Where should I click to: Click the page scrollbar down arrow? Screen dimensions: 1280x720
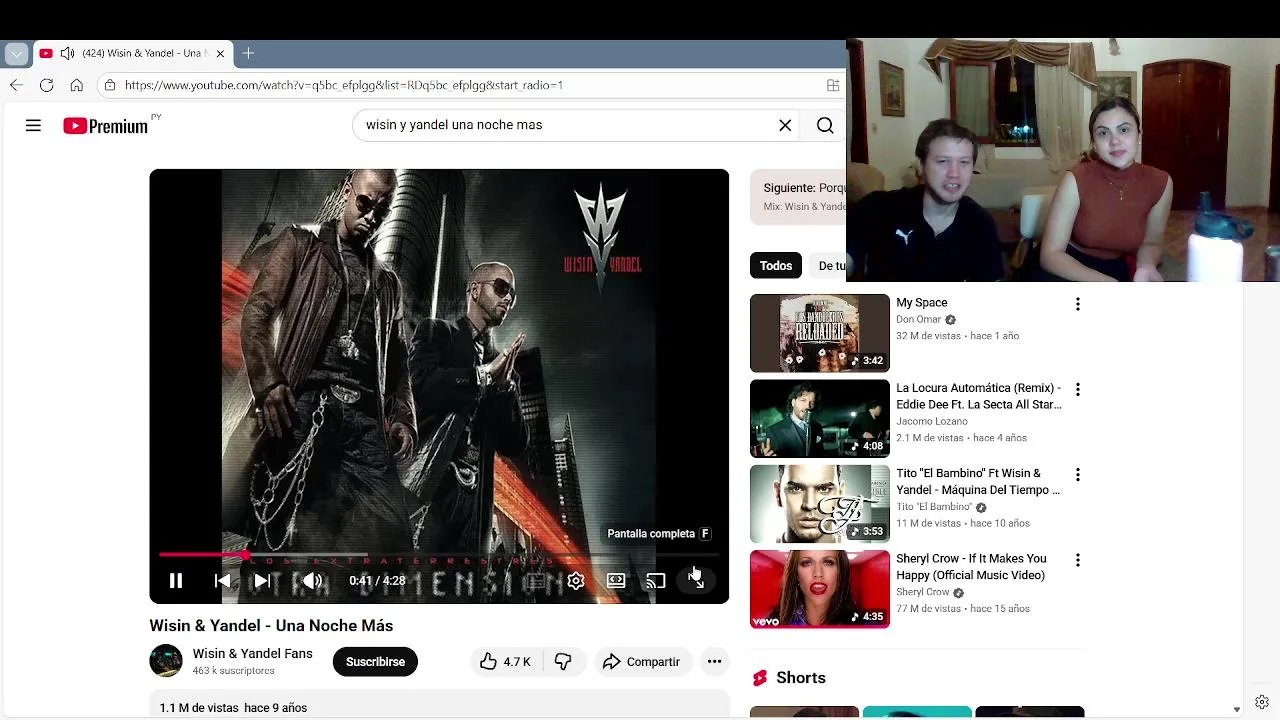1237,709
